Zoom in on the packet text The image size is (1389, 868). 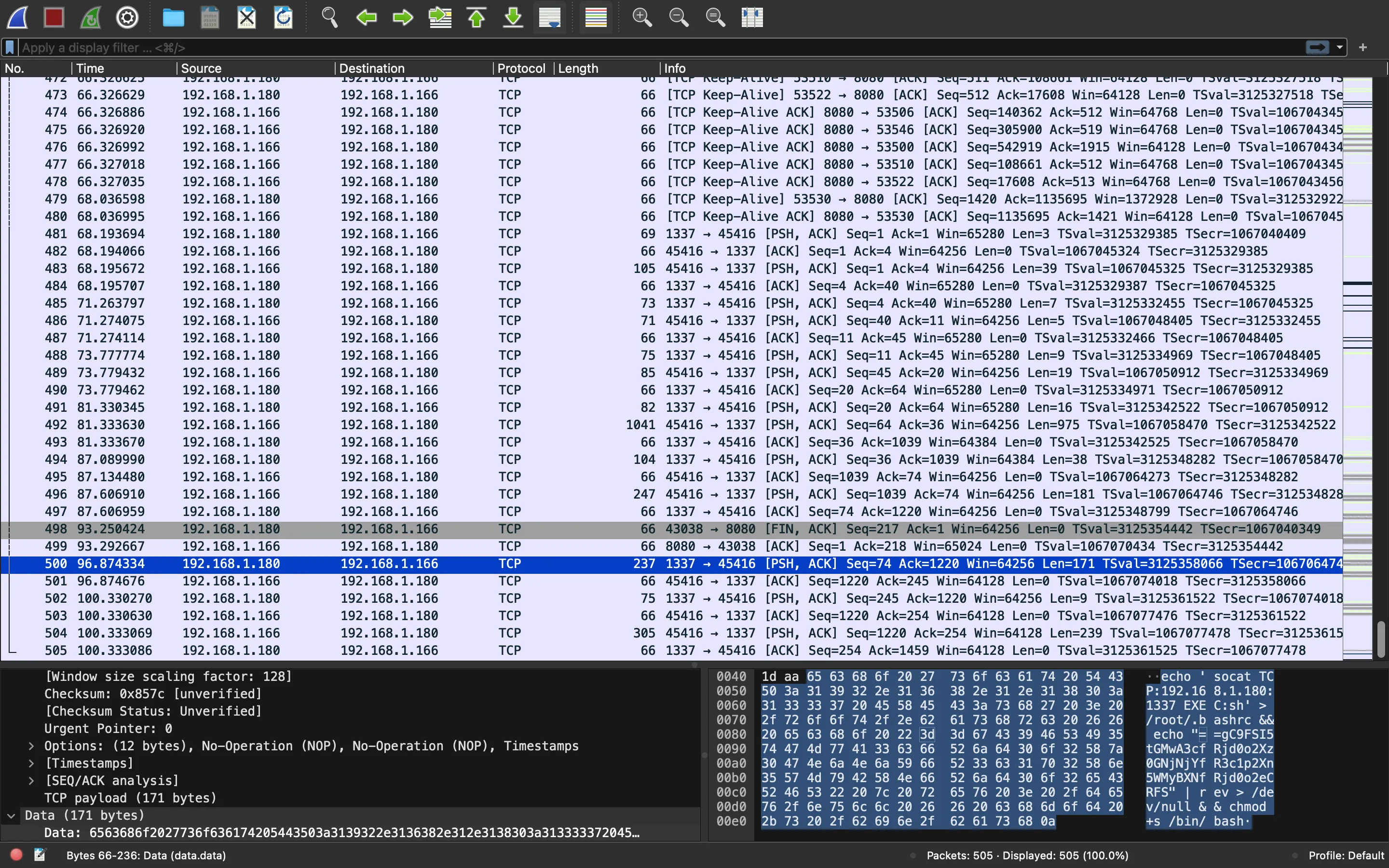[x=642, y=17]
